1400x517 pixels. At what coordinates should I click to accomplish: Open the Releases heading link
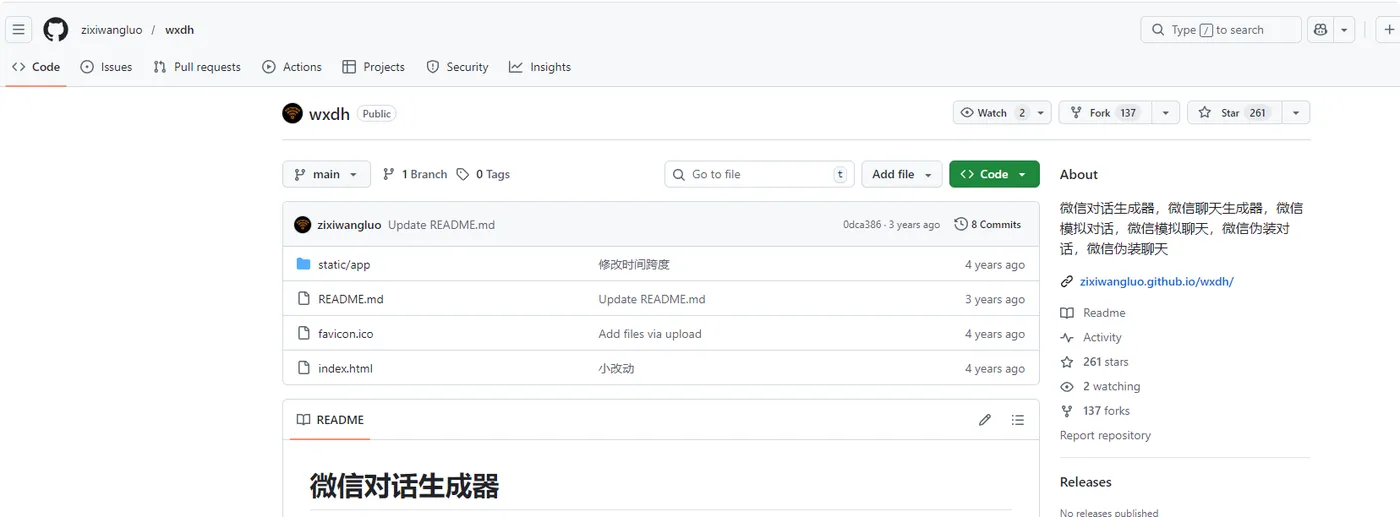(1085, 482)
